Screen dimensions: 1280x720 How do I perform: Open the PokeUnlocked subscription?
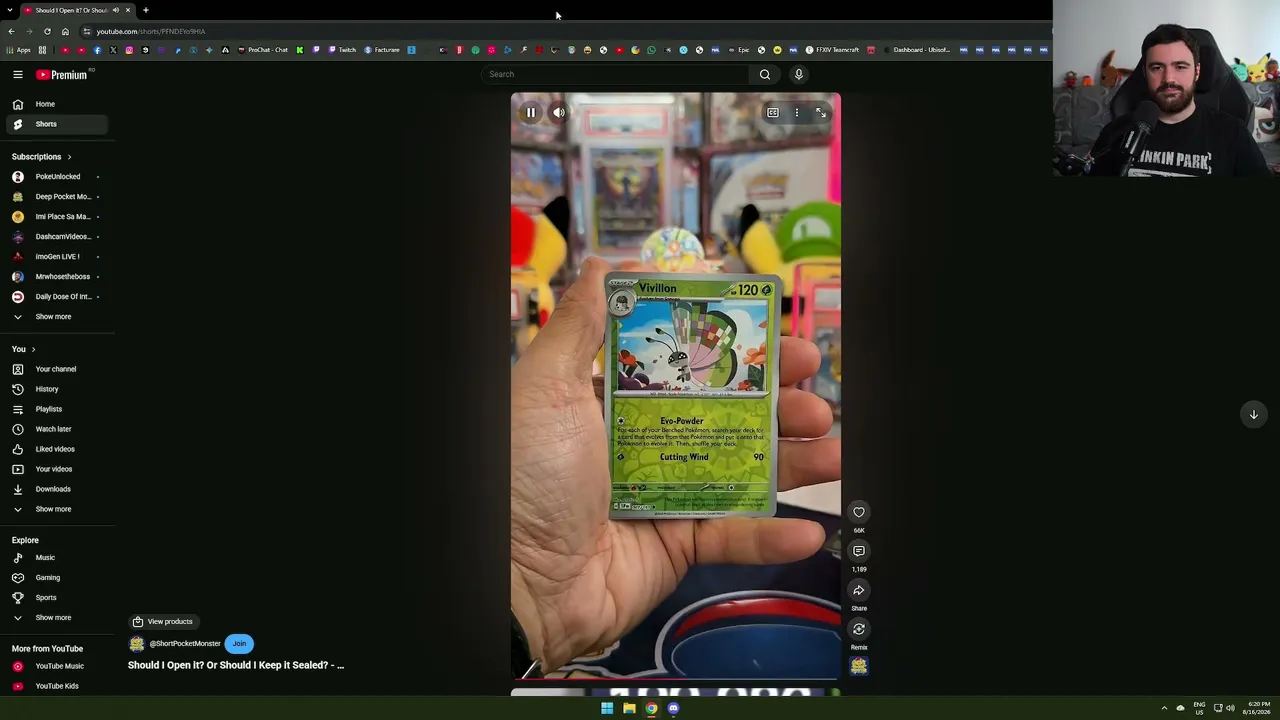click(x=57, y=177)
